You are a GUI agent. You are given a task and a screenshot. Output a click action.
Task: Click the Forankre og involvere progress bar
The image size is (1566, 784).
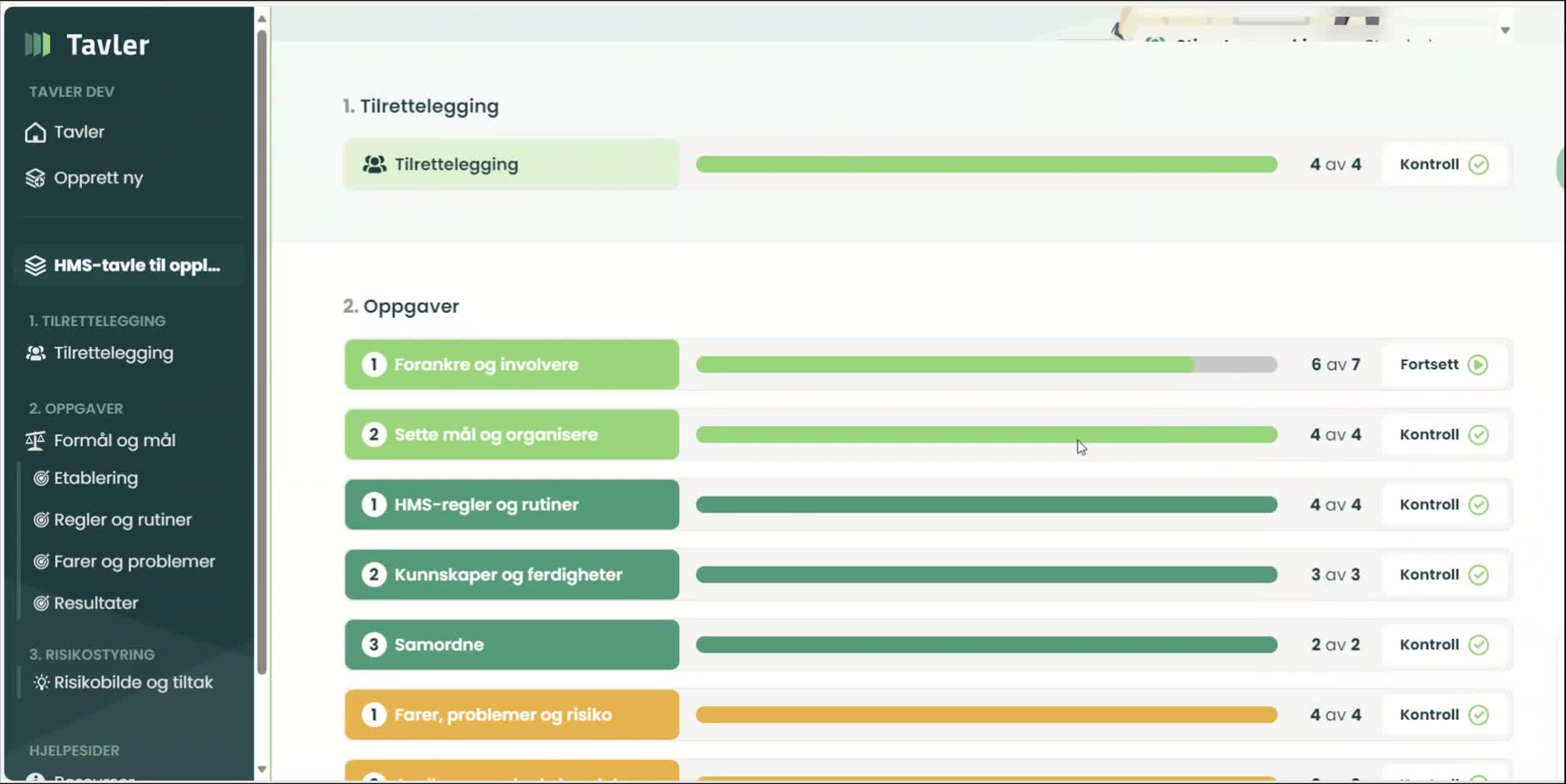click(986, 364)
